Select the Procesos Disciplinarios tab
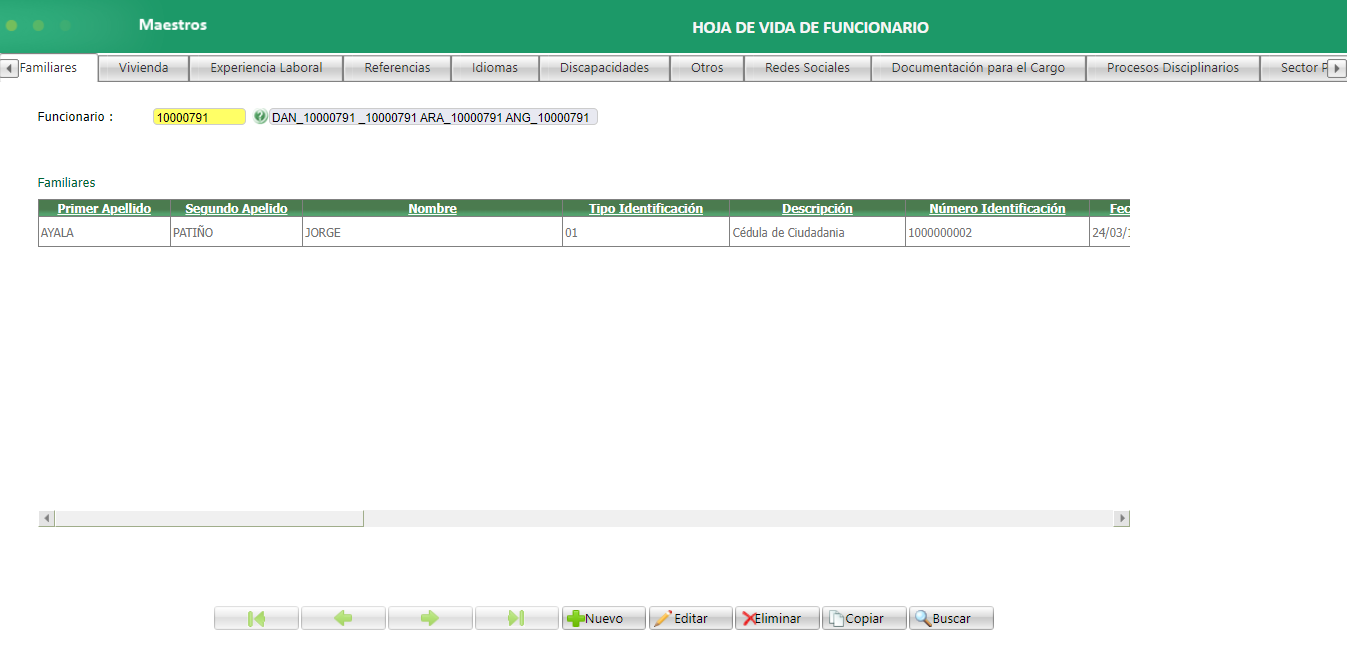The width and height of the screenshot is (1347, 654). (x=1173, y=67)
